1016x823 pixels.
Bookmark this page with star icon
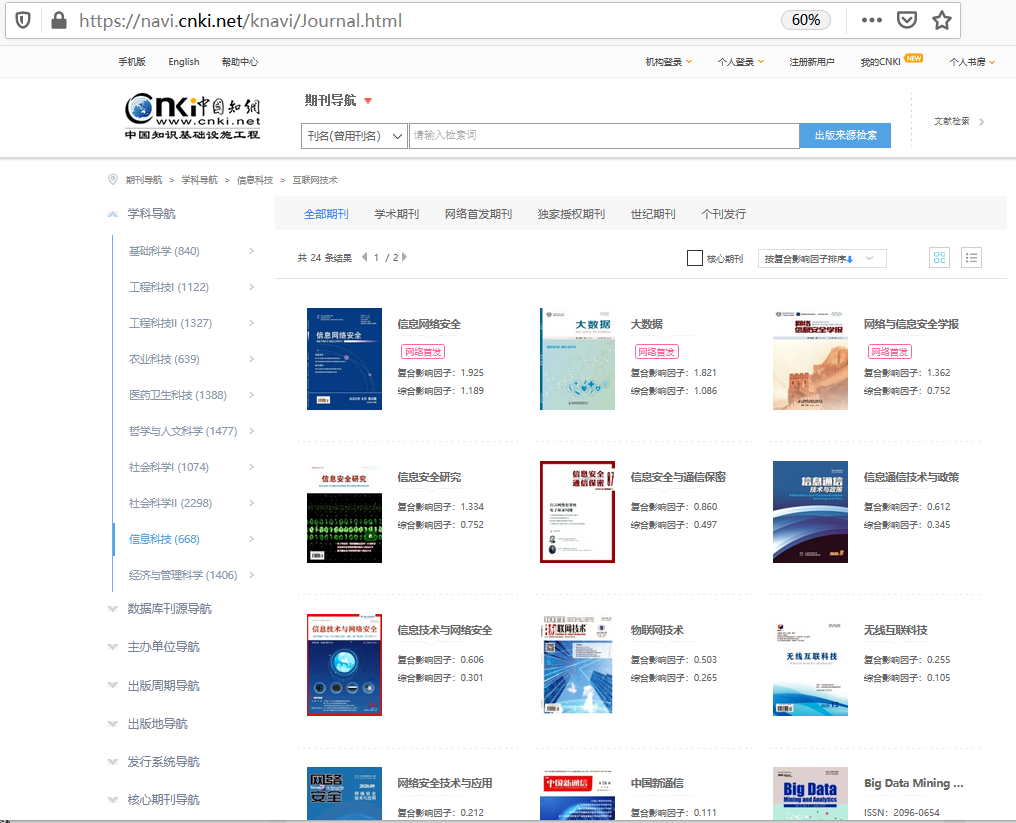click(941, 20)
